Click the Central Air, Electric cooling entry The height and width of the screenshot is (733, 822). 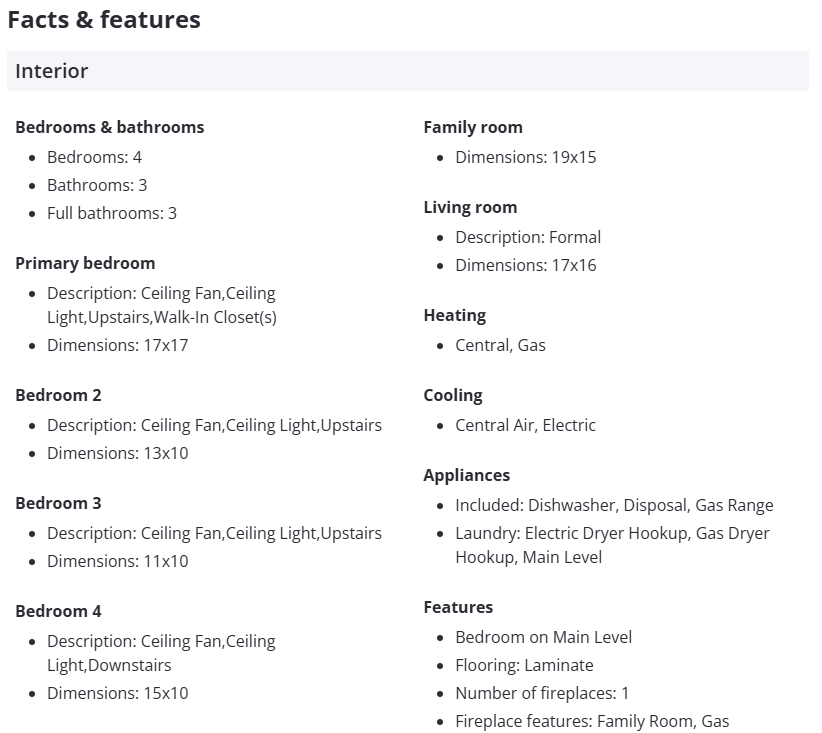coord(525,425)
